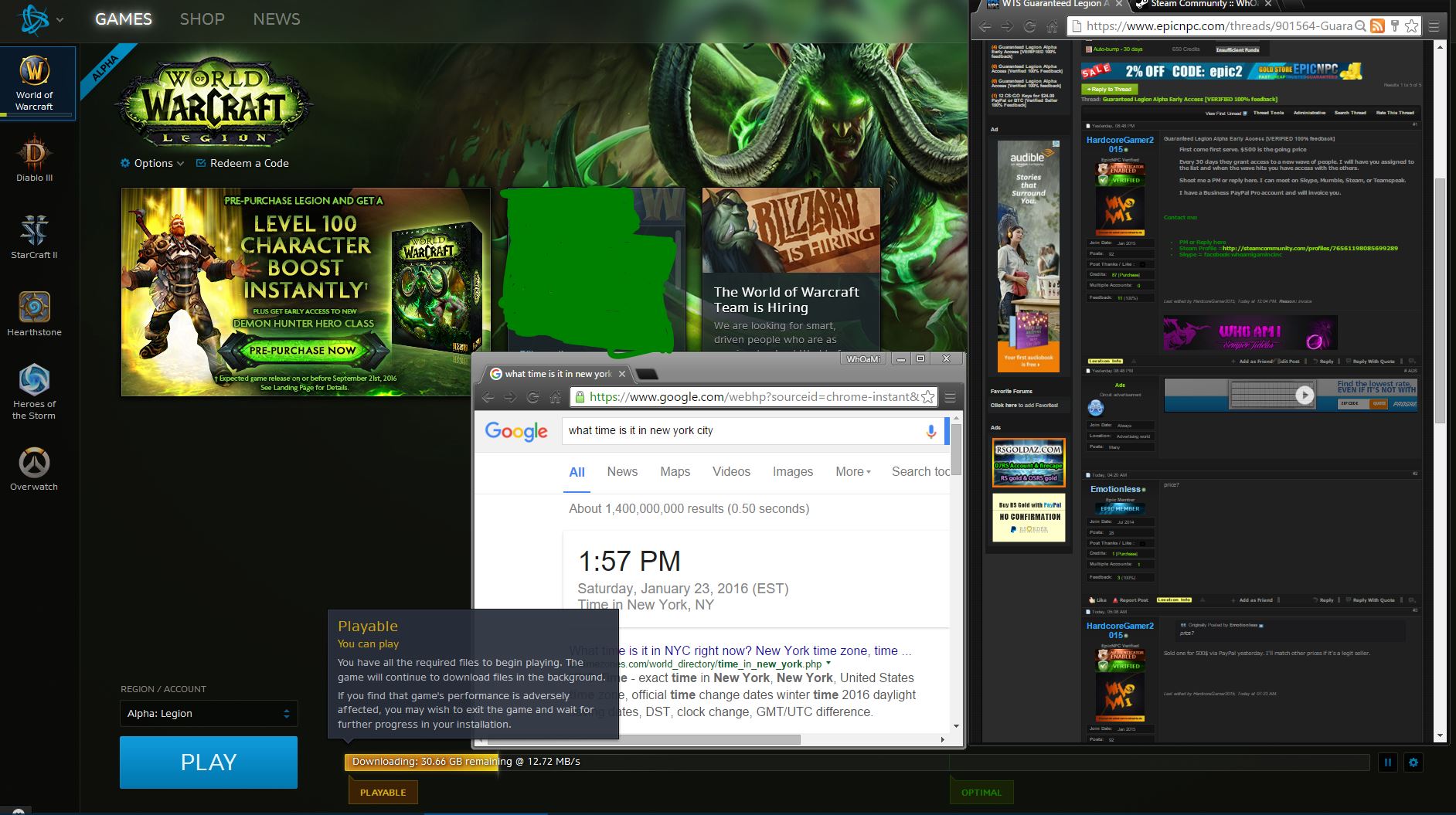Open the Rate This Thread menu
1456x815 pixels.
coord(1395,113)
